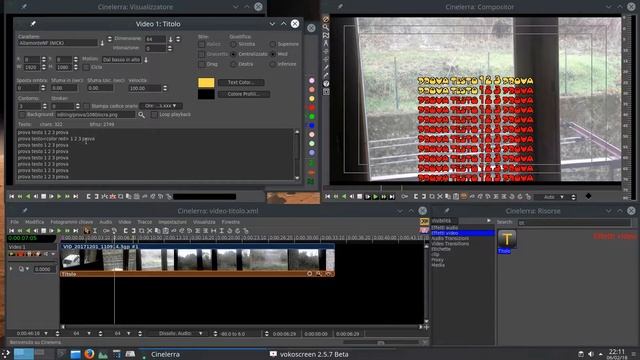The image size is (640, 360).
Task: Open Visibilità dropdown arrow in Risorse
Action: click(489, 221)
